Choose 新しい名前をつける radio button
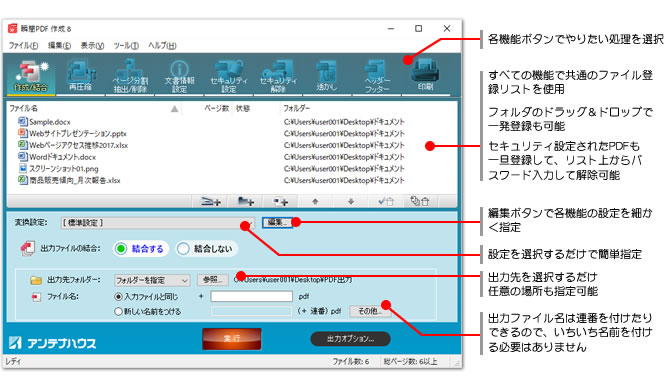Image resolution: width=670 pixels, height=379 pixels. 118,311
